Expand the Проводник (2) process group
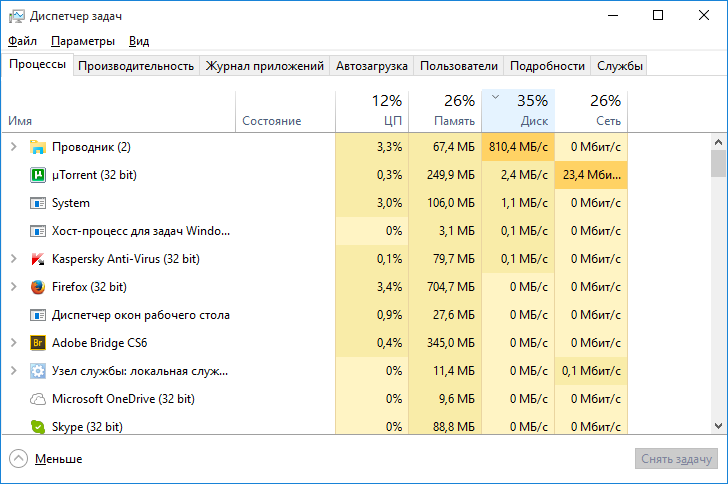The height and width of the screenshot is (484, 728). [13, 147]
